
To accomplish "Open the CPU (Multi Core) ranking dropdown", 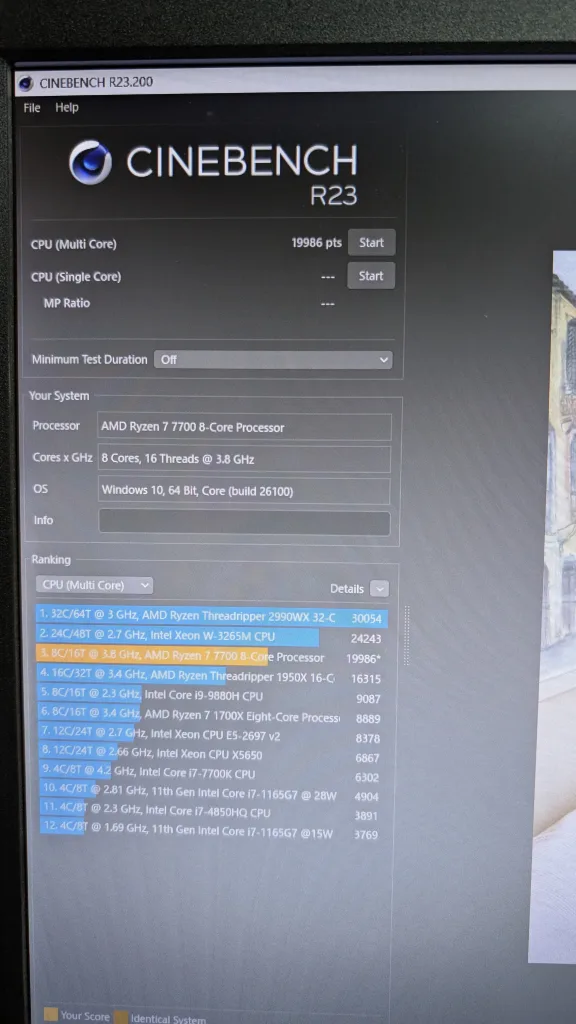I will tap(94, 585).
